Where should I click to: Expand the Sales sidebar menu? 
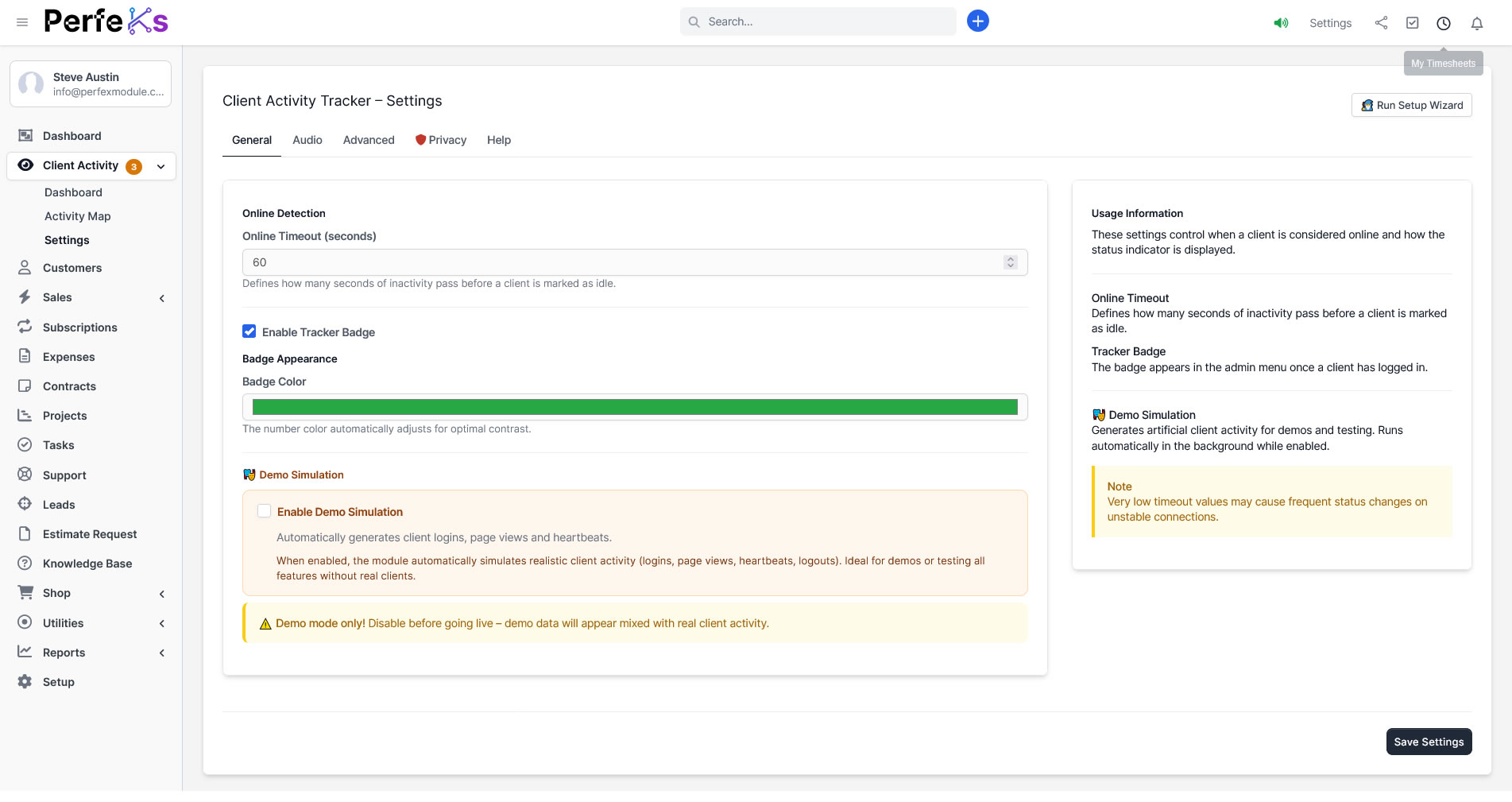tap(161, 298)
